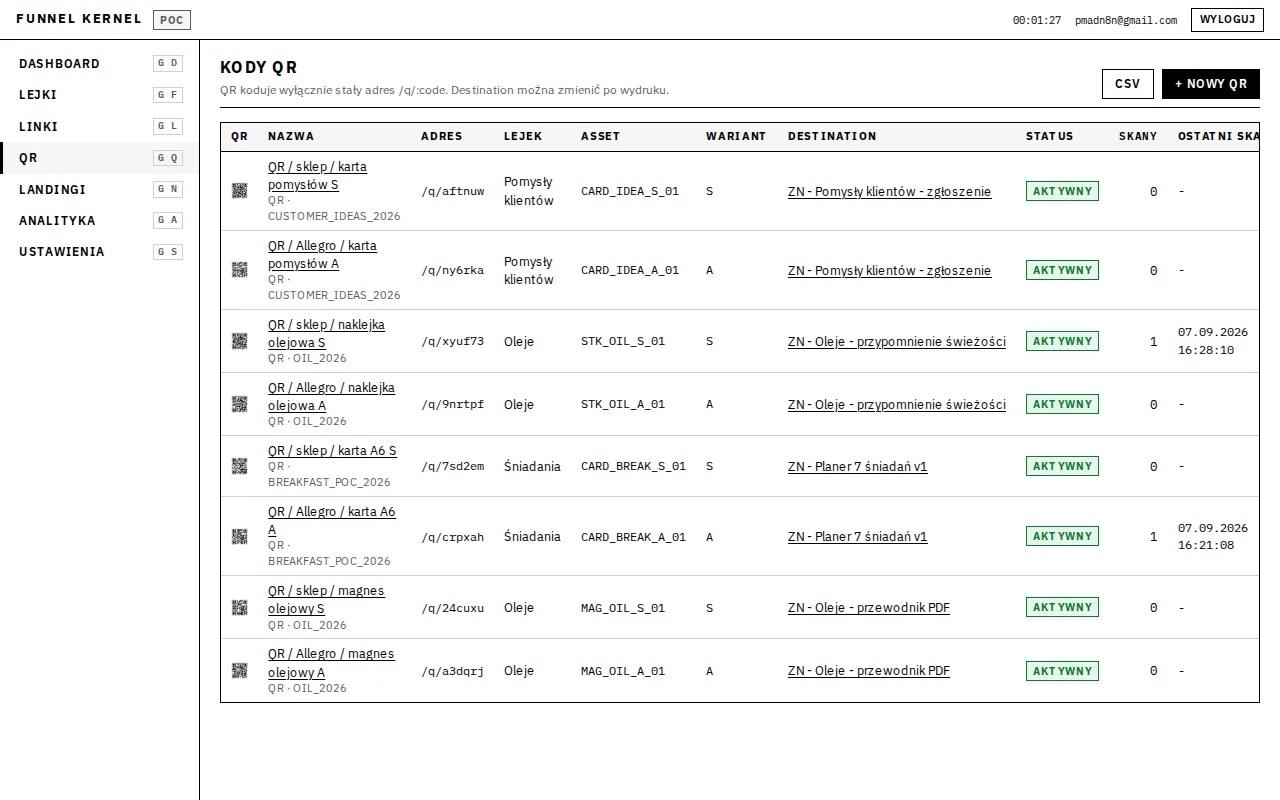Click asset MAG_OIL_S_01

point(623,607)
